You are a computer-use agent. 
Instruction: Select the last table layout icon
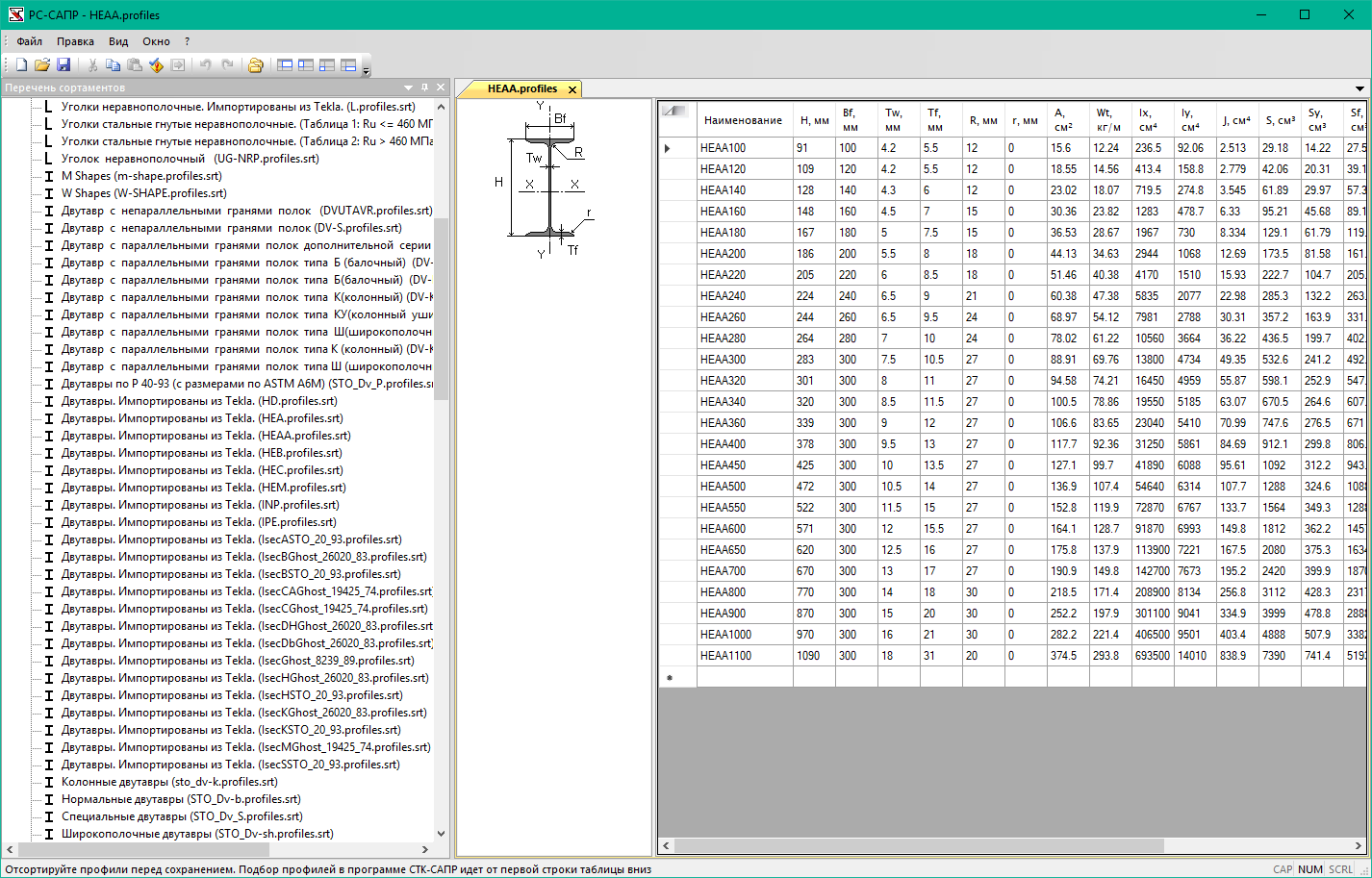coord(348,65)
